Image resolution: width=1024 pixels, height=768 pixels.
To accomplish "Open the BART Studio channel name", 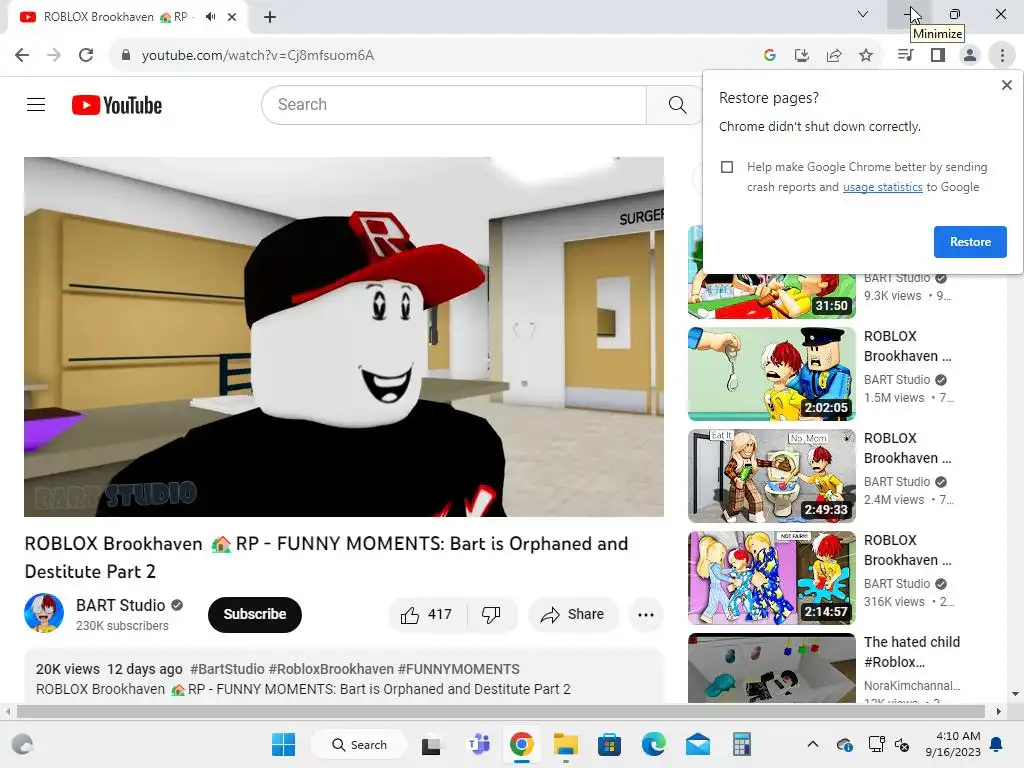I will (120, 605).
